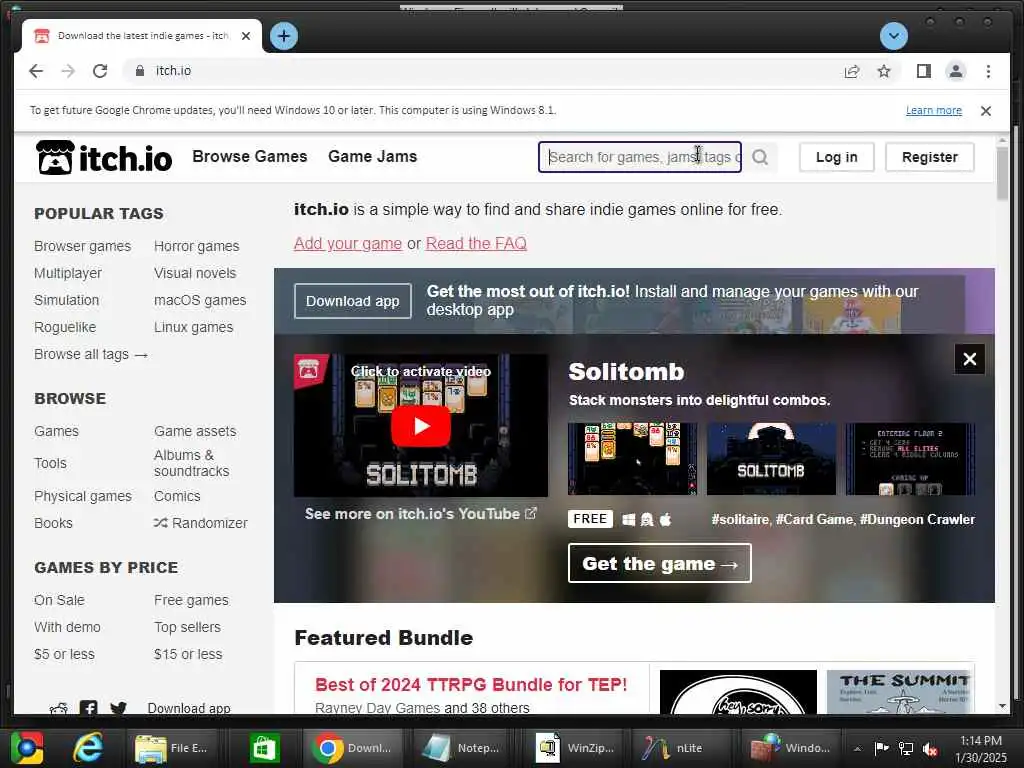The height and width of the screenshot is (768, 1024).
Task: Dismiss the Chrome update notification bar
Action: (985, 111)
